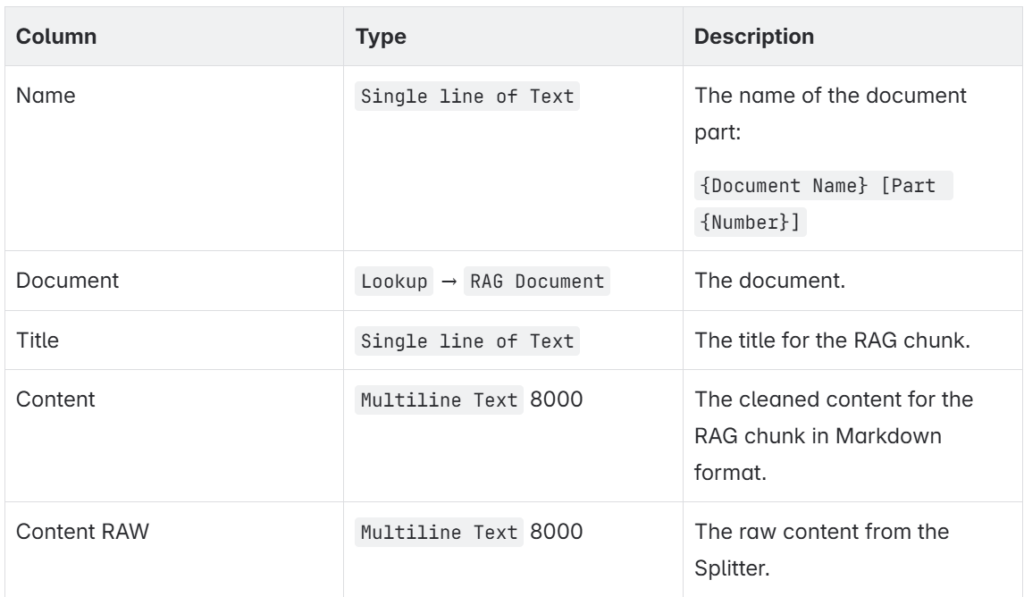1024x597 pixels.
Task: Click the Single line of Text tag for Title
Action: click(x=467, y=341)
